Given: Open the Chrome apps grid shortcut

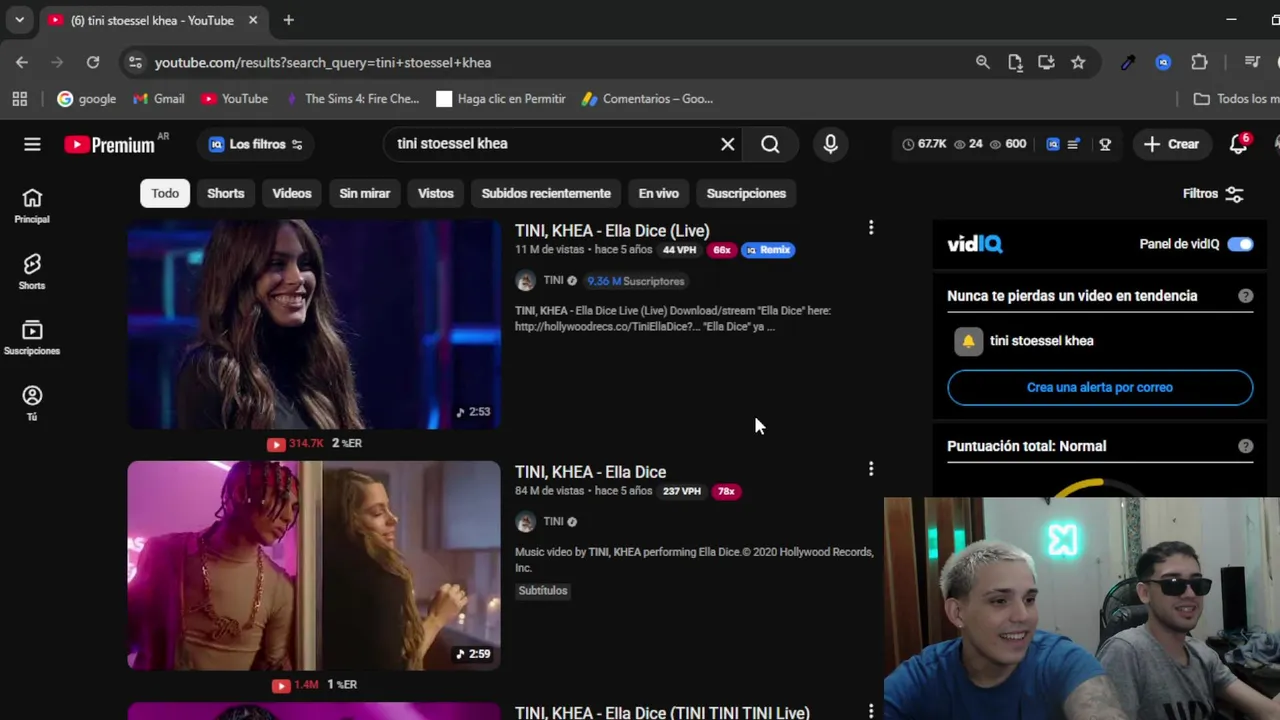Looking at the screenshot, I should [x=19, y=99].
